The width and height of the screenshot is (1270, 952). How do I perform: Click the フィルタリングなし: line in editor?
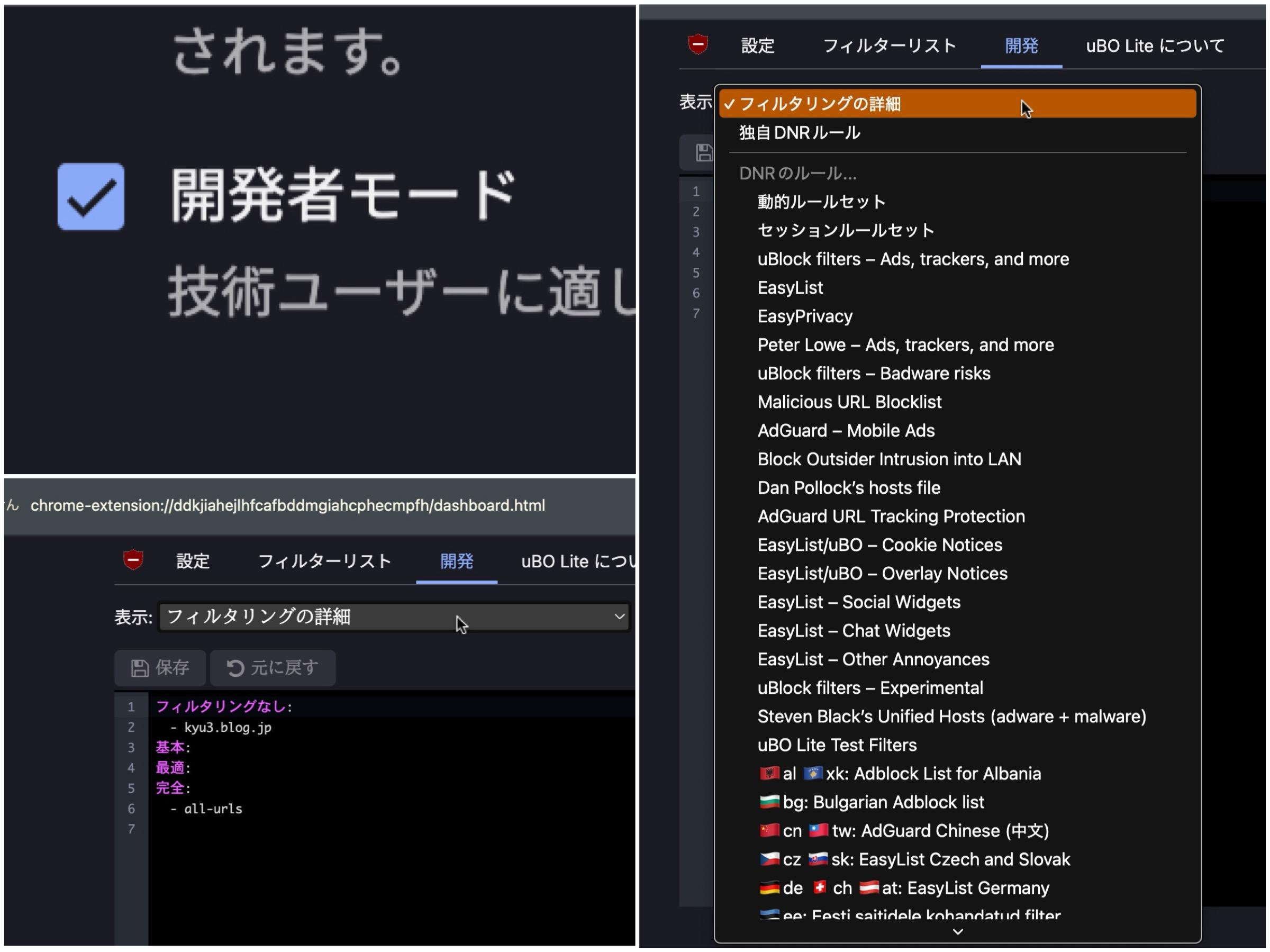coord(224,707)
